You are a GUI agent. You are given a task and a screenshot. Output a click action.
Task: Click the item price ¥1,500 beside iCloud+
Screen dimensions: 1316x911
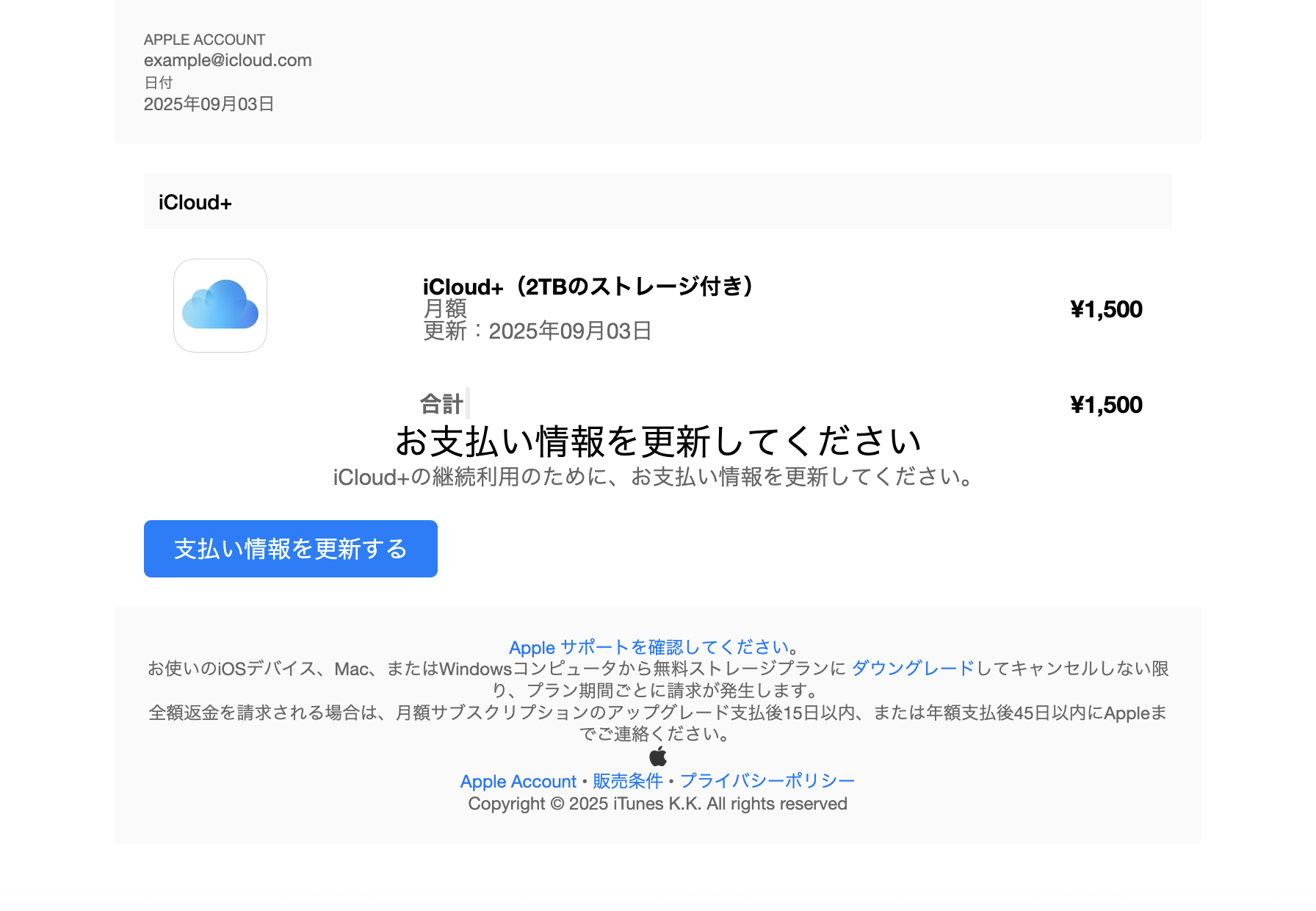1106,309
